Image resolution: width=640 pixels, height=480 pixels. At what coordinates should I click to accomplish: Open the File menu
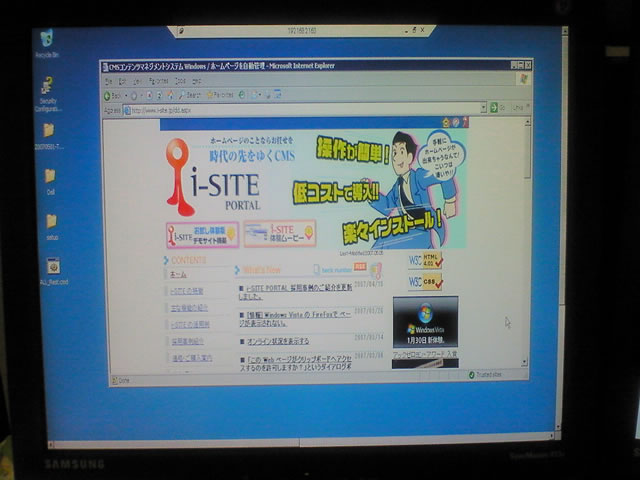(x=108, y=82)
